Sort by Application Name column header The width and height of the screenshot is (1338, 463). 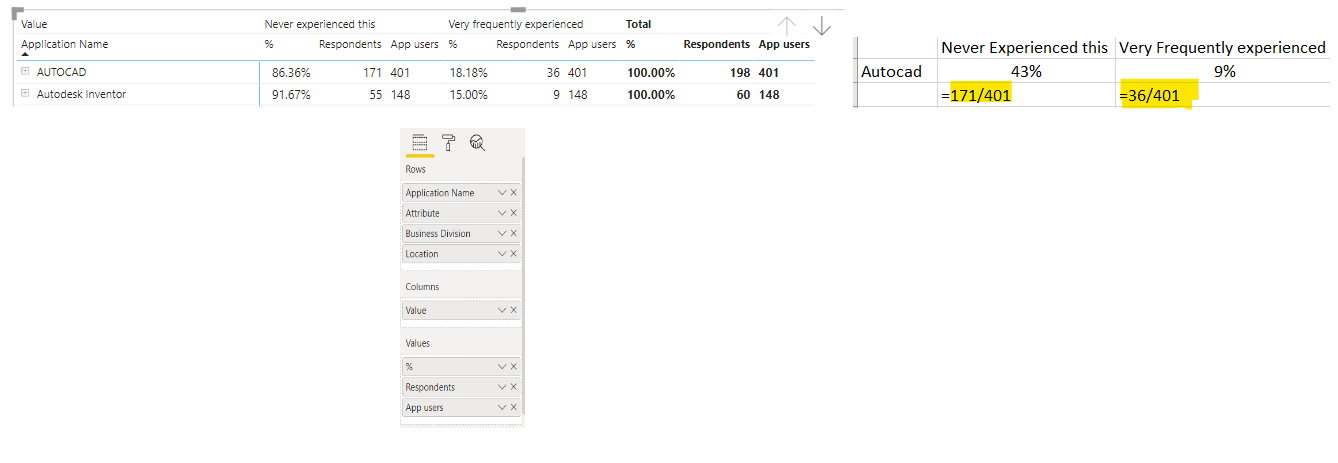(x=65, y=44)
